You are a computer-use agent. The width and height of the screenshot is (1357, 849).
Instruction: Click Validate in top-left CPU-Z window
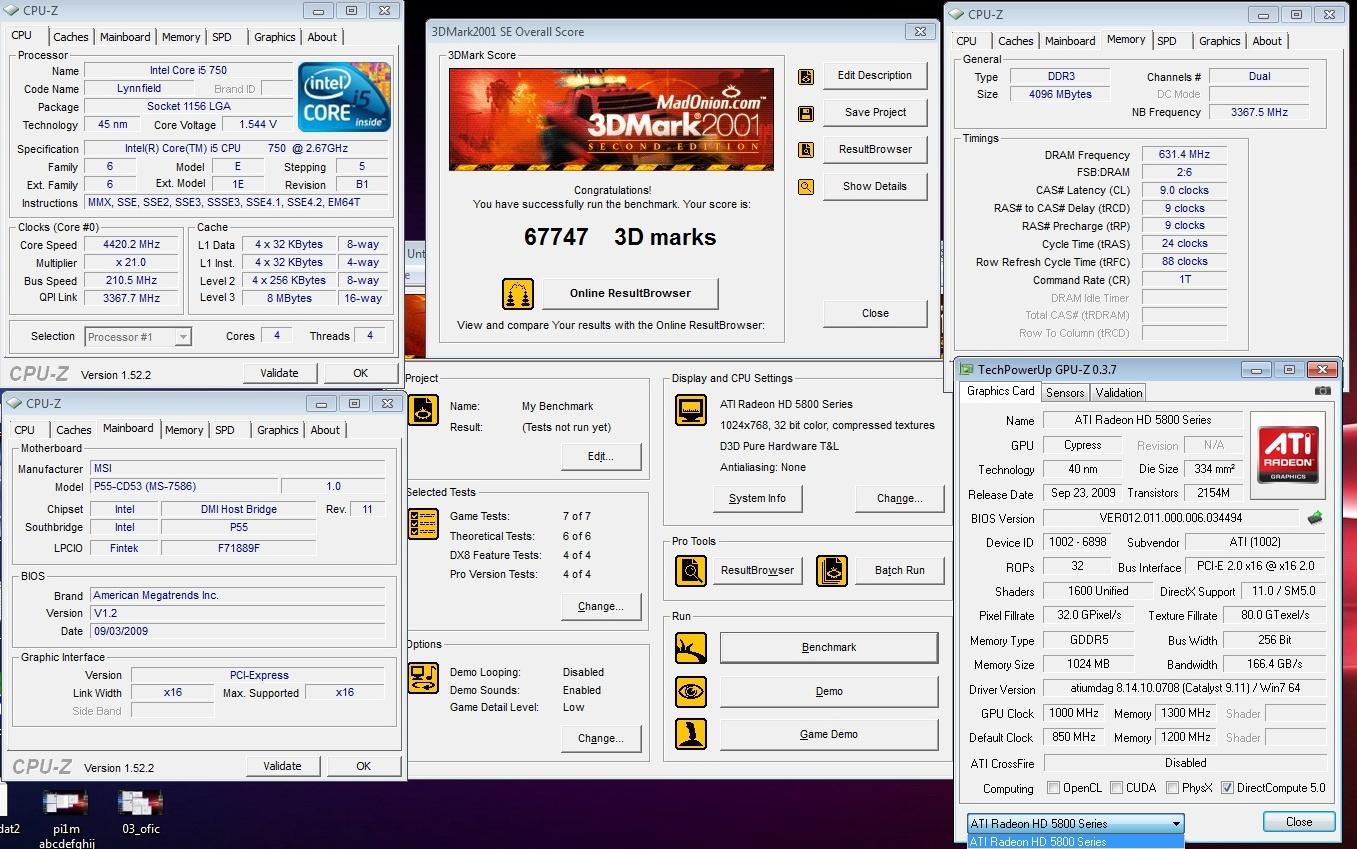point(279,373)
